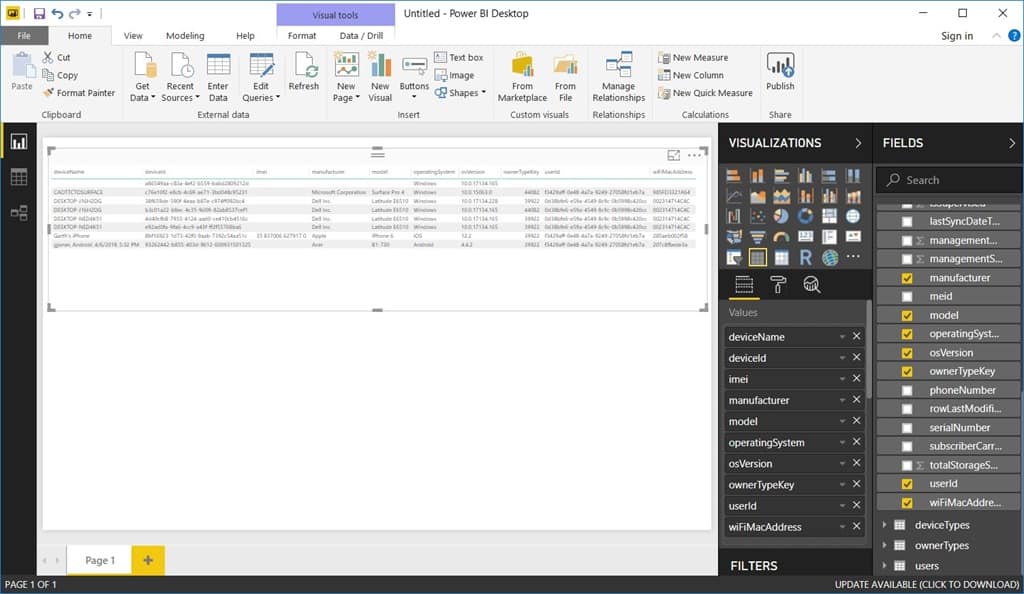
Task: Switch to the View ribbon tab
Action: point(133,36)
